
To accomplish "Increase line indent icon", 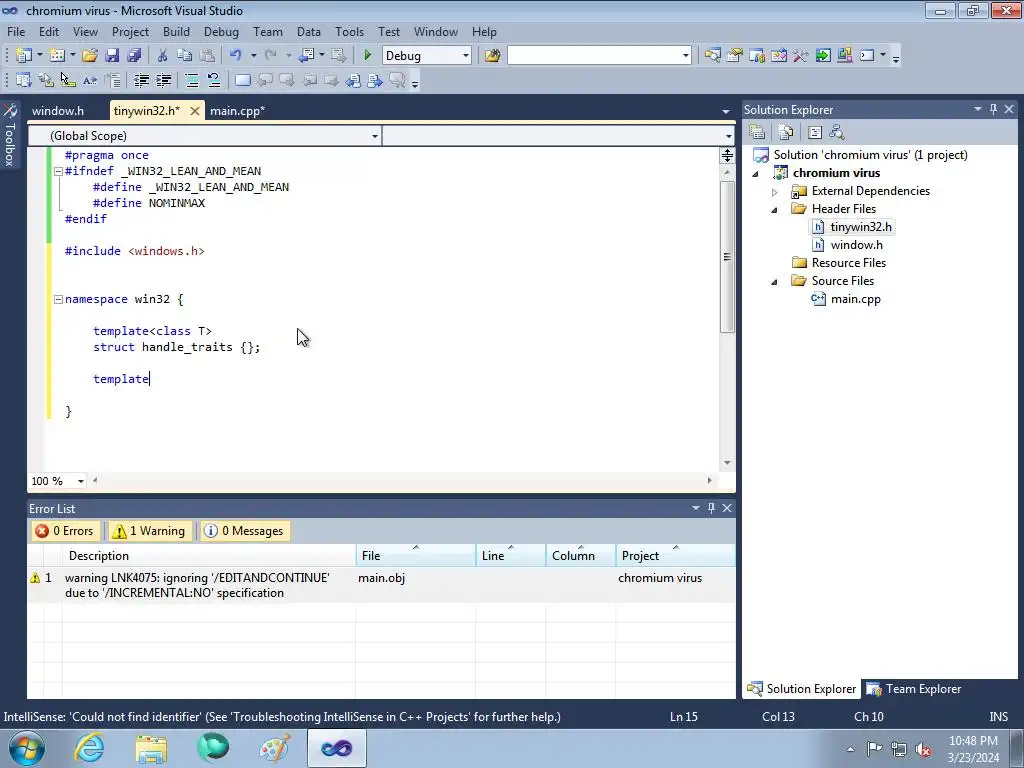I will tap(163, 80).
